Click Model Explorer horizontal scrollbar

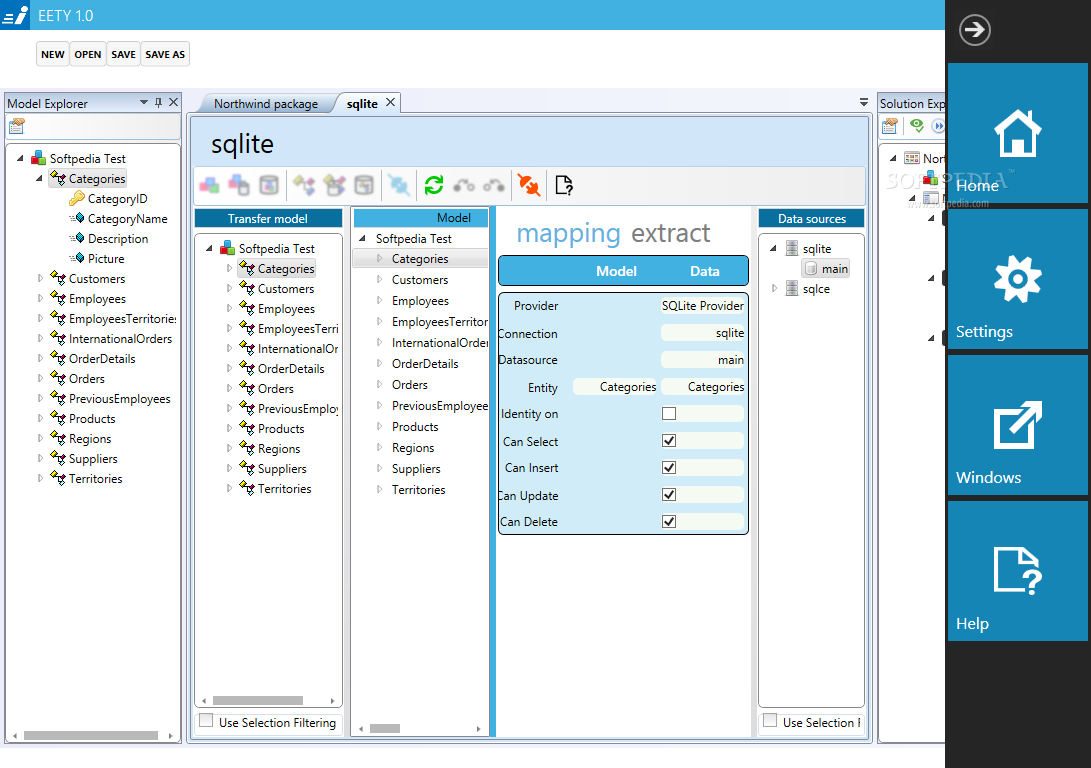(91, 735)
